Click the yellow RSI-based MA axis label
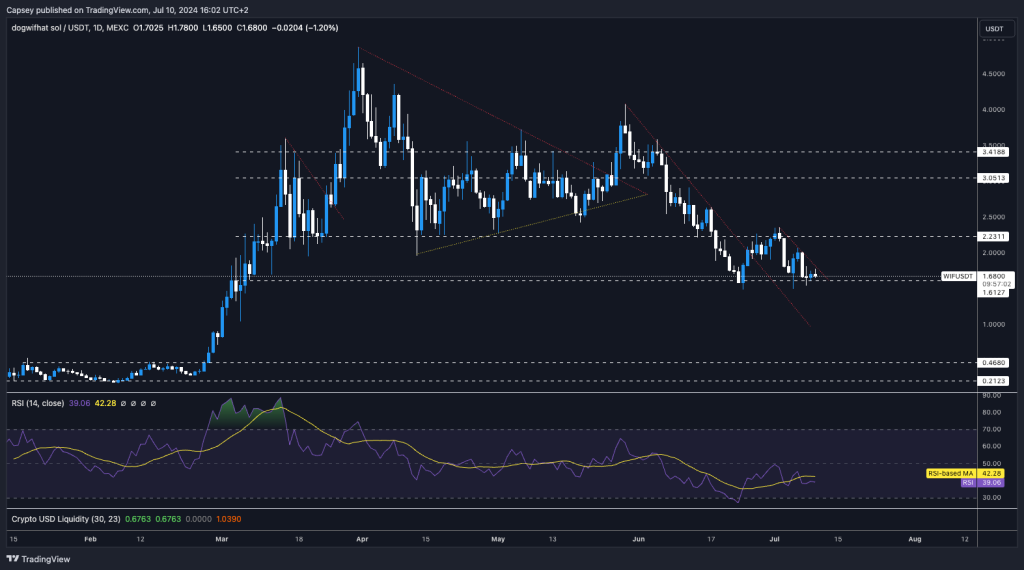Image resolution: width=1024 pixels, height=570 pixels. 952,473
